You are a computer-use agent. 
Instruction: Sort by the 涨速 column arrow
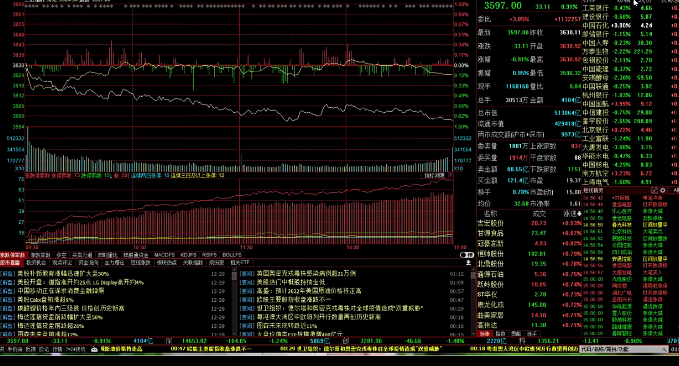coord(579,214)
